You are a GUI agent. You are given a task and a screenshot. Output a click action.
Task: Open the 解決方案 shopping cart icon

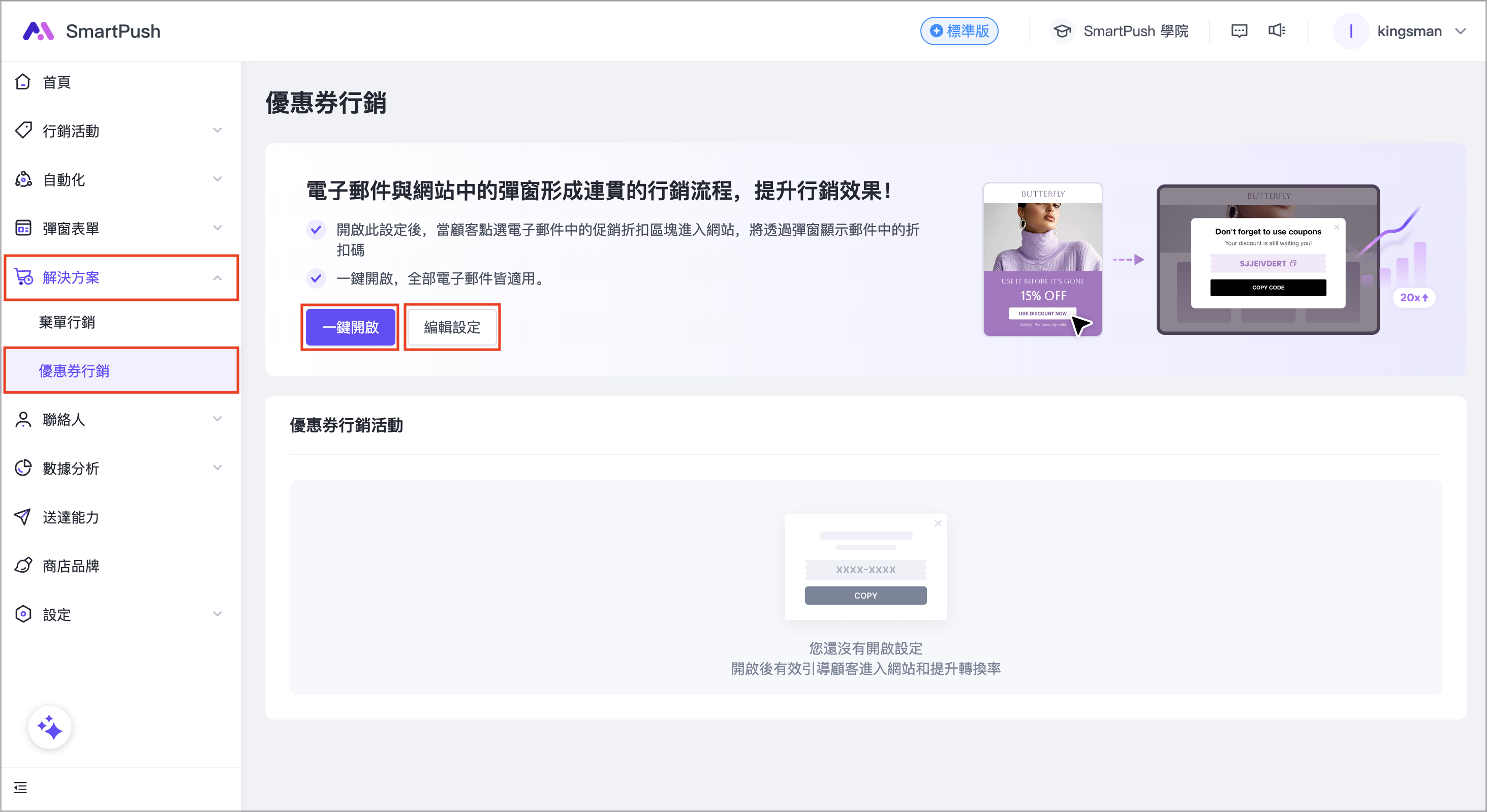23,277
